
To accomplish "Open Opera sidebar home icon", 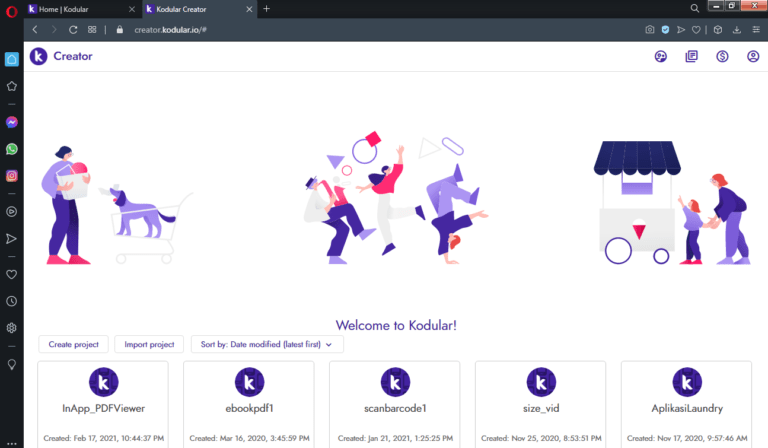I will coord(12,59).
